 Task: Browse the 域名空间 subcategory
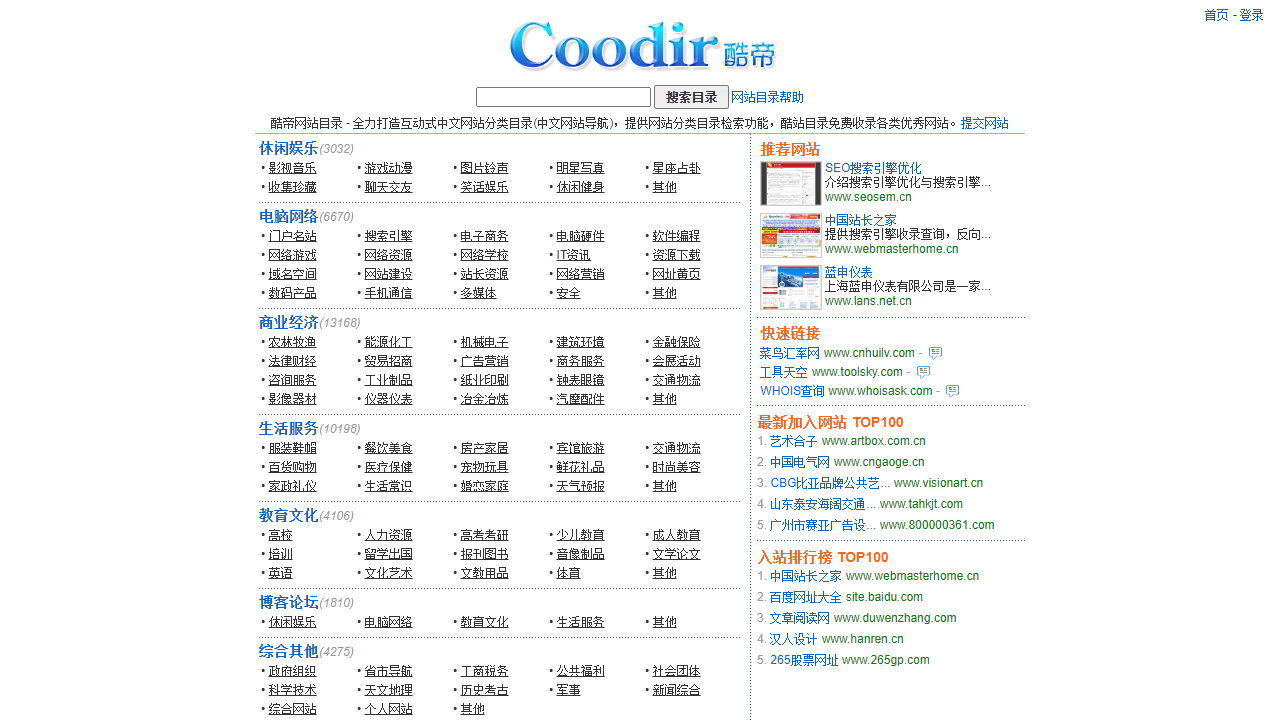pos(292,274)
